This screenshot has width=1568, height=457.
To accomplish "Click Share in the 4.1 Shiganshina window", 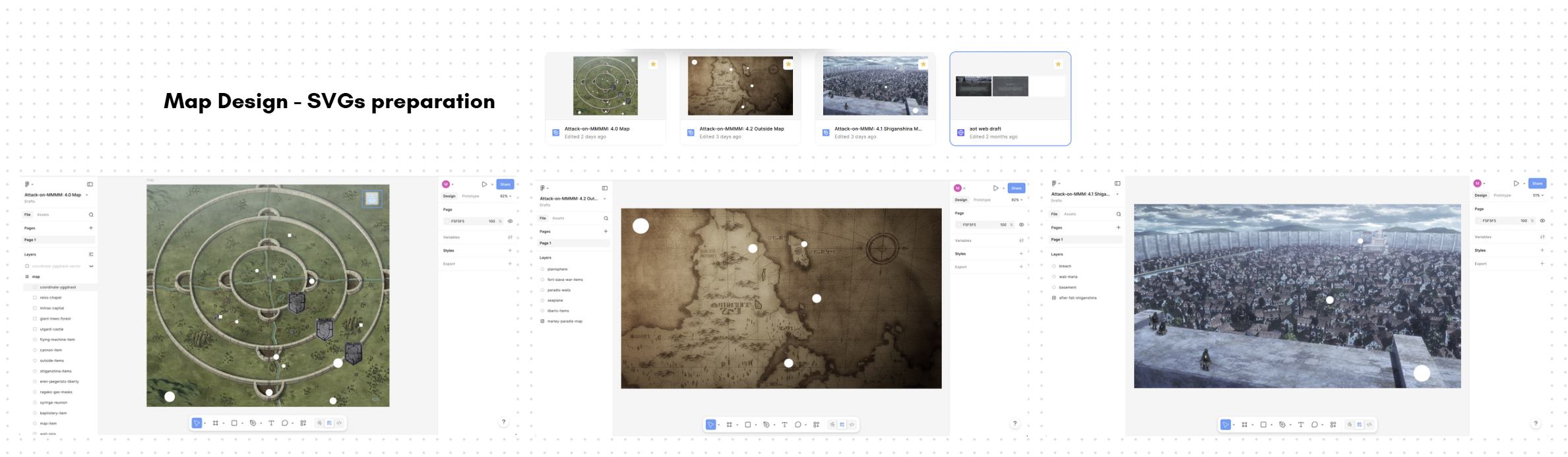I will 1537,183.
